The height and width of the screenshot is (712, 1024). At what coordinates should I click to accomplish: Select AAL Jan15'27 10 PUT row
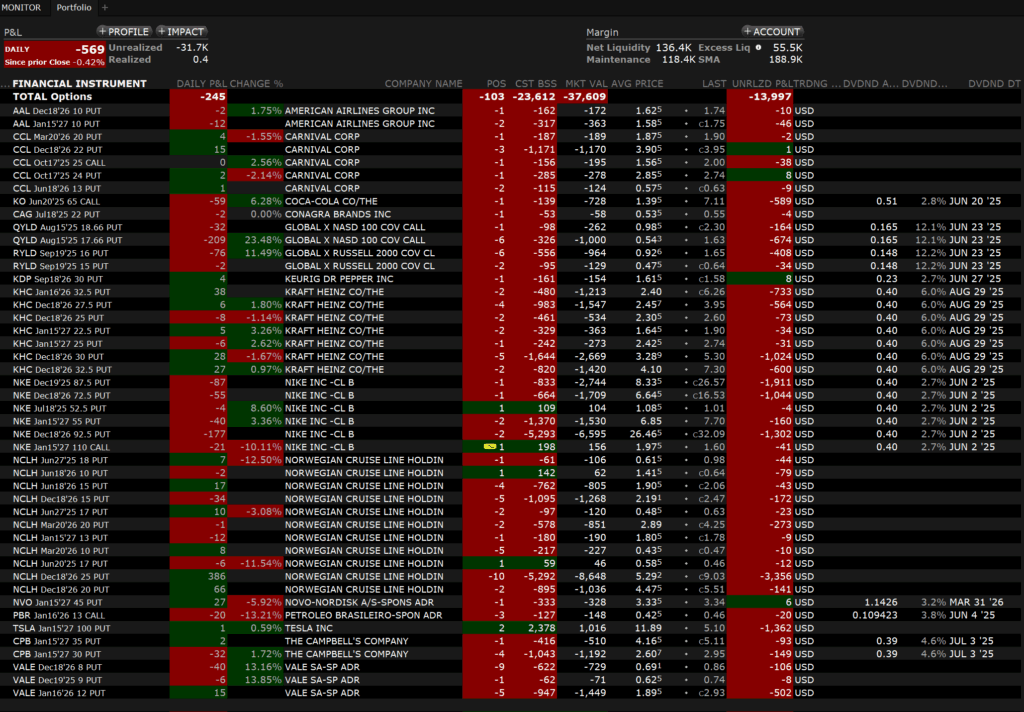pyautogui.click(x=511, y=123)
